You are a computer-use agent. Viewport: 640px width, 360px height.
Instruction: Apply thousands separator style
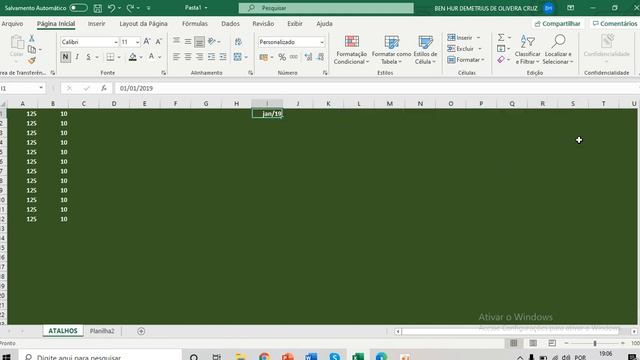click(x=294, y=57)
